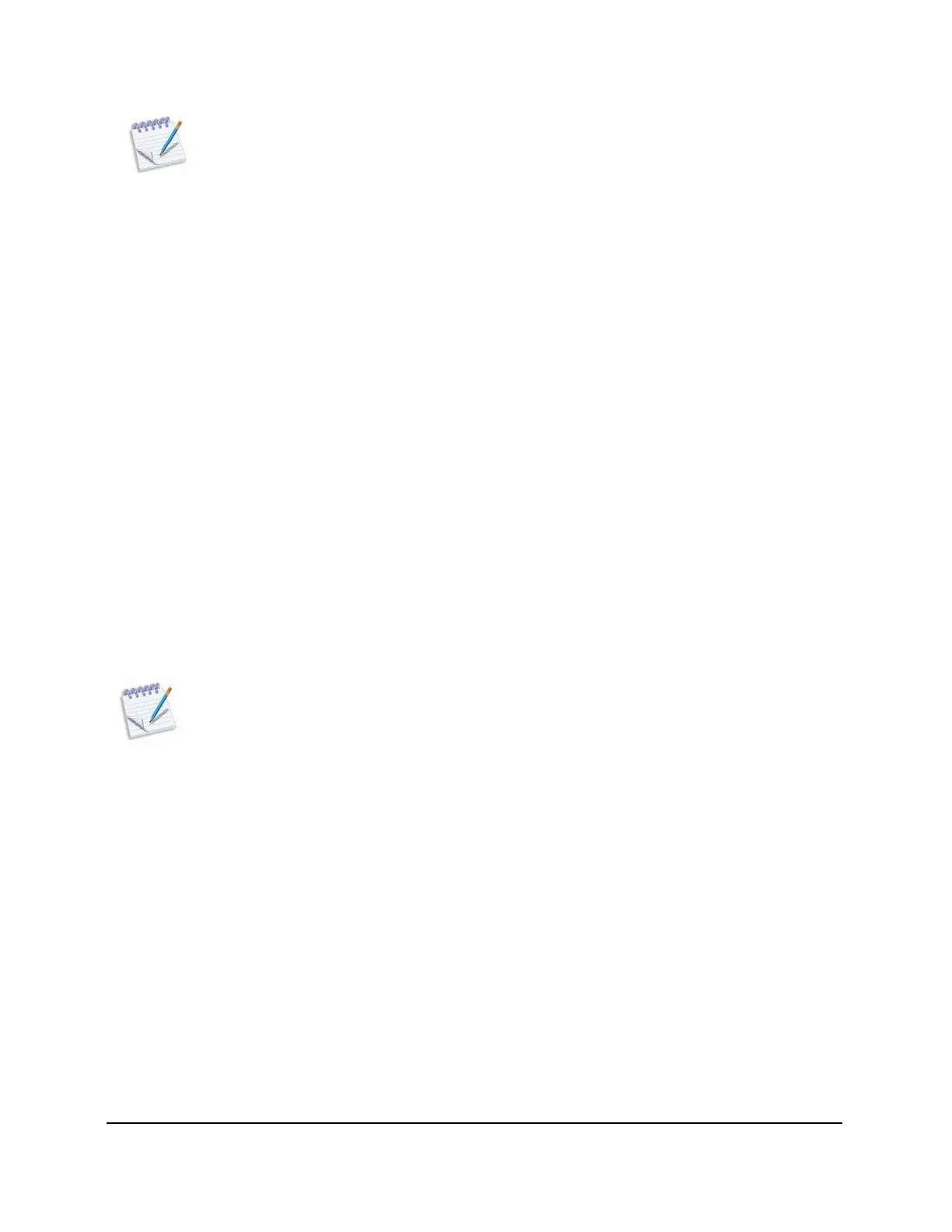Click the purple spiral binding of the lower notepad
The width and height of the screenshot is (952, 1232).
click(x=141, y=691)
